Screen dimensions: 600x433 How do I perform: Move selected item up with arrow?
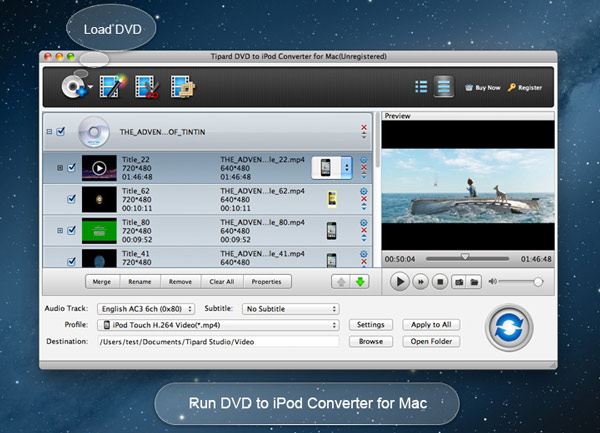tap(341, 282)
